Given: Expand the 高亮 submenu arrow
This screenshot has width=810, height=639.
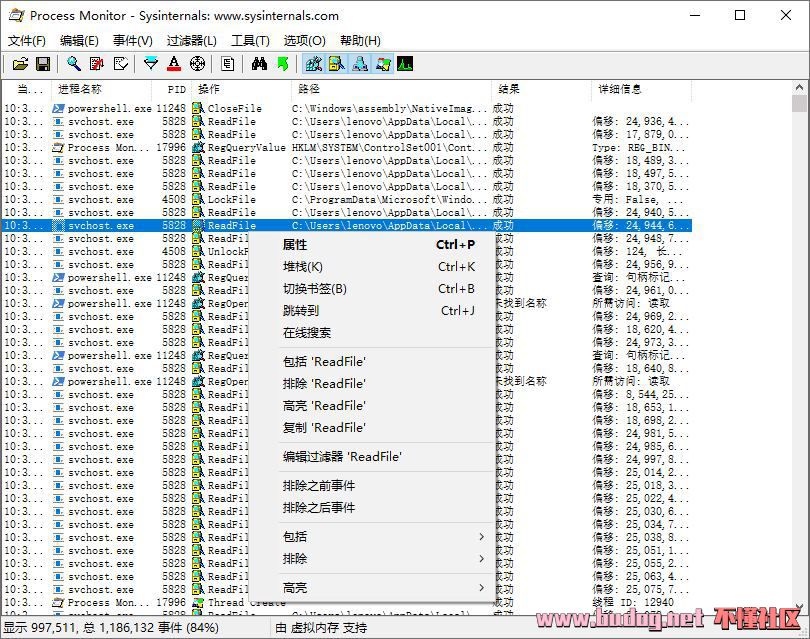Looking at the screenshot, I should (481, 587).
